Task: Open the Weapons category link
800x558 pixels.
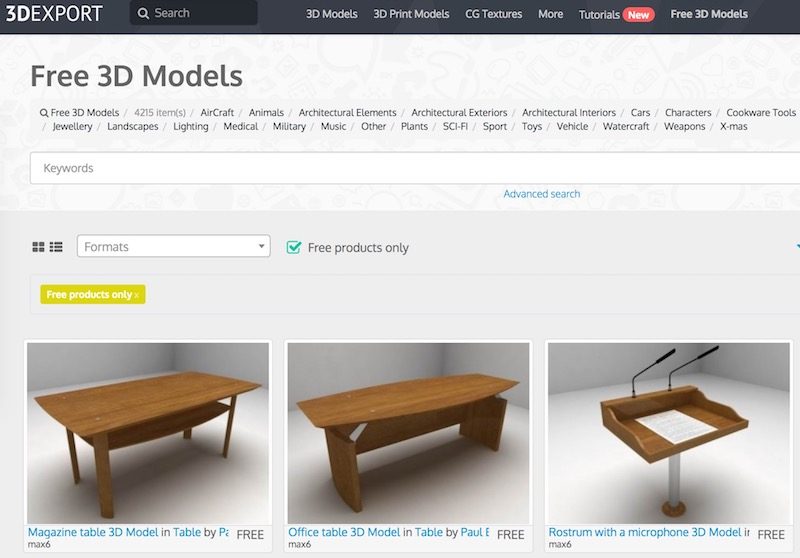Action: 684,126
